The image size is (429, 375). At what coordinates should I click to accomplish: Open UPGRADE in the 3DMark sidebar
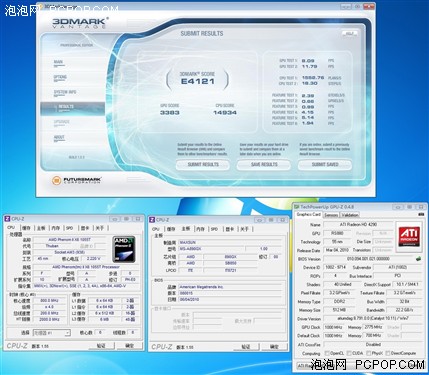tap(62, 122)
